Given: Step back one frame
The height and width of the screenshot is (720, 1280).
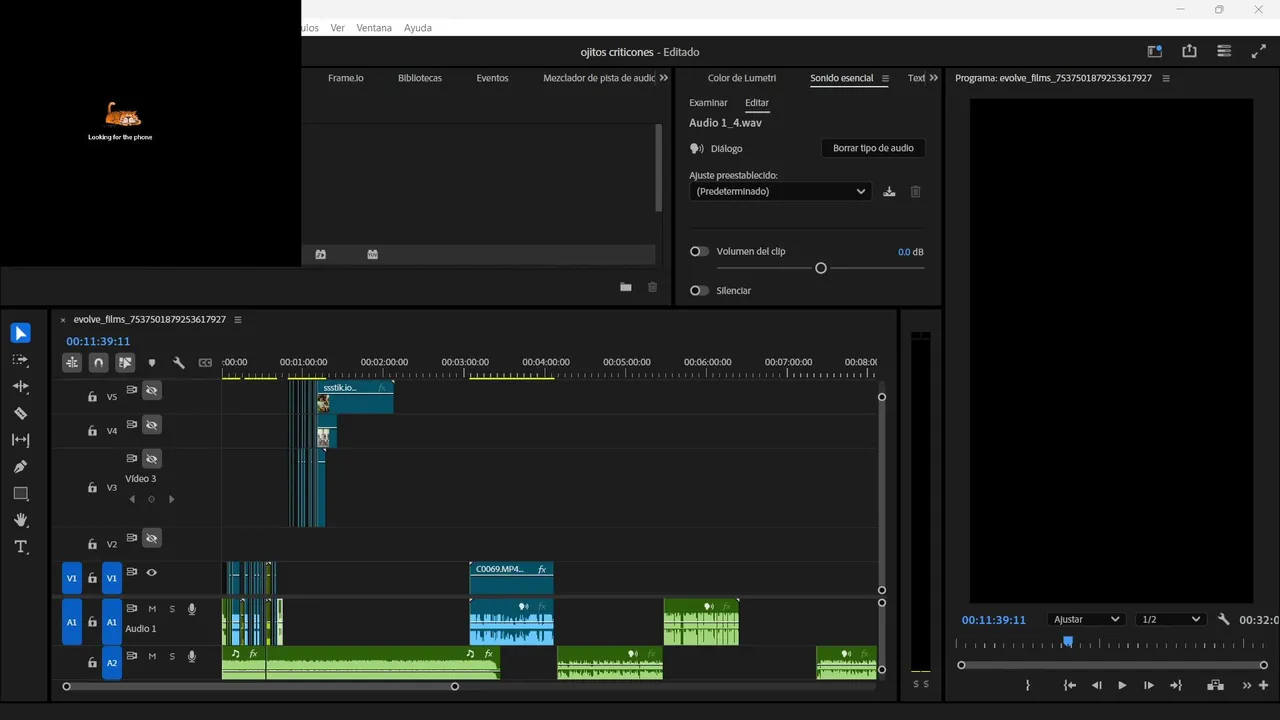Looking at the screenshot, I should 1096,685.
